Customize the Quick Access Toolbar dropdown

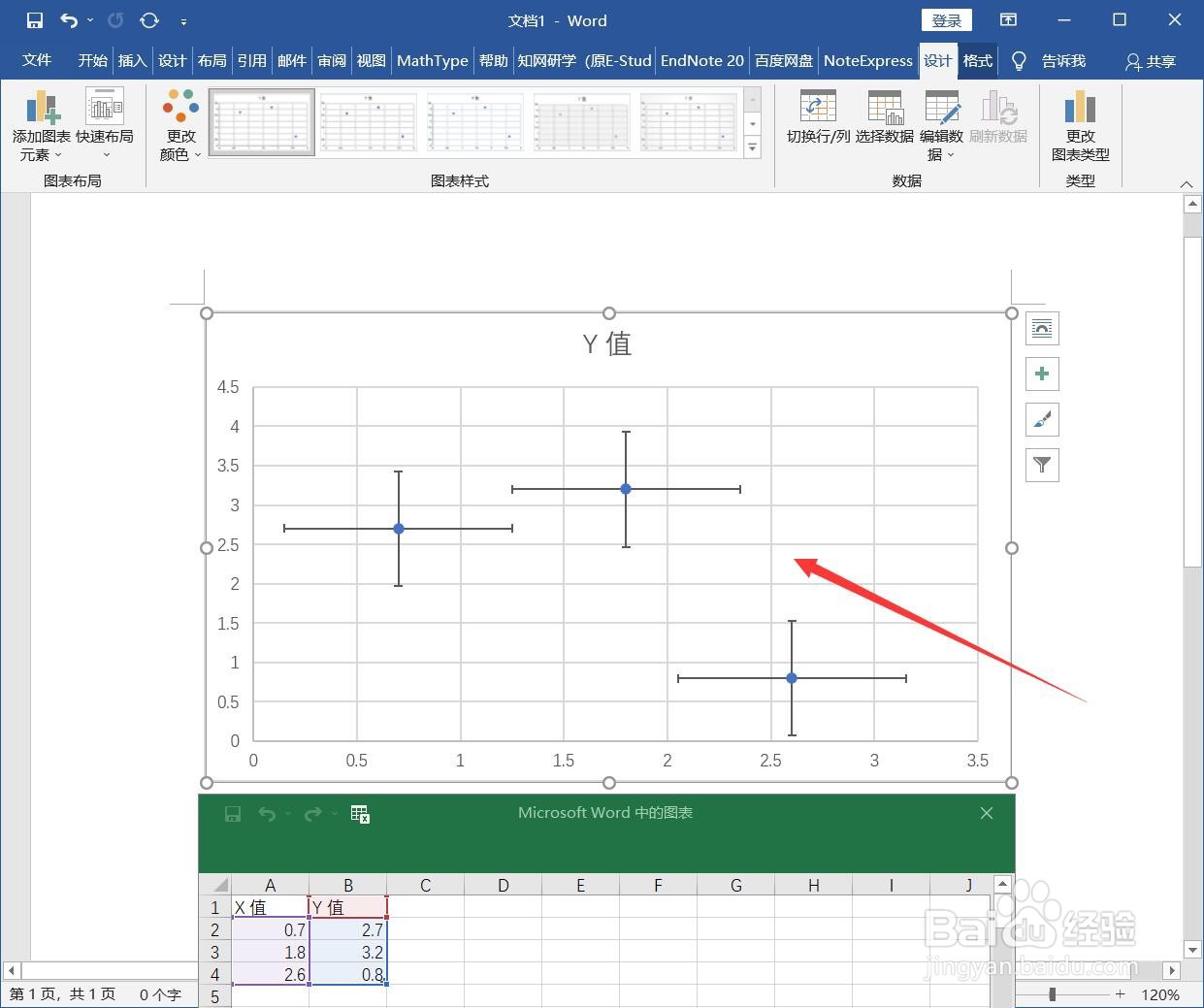click(x=184, y=21)
